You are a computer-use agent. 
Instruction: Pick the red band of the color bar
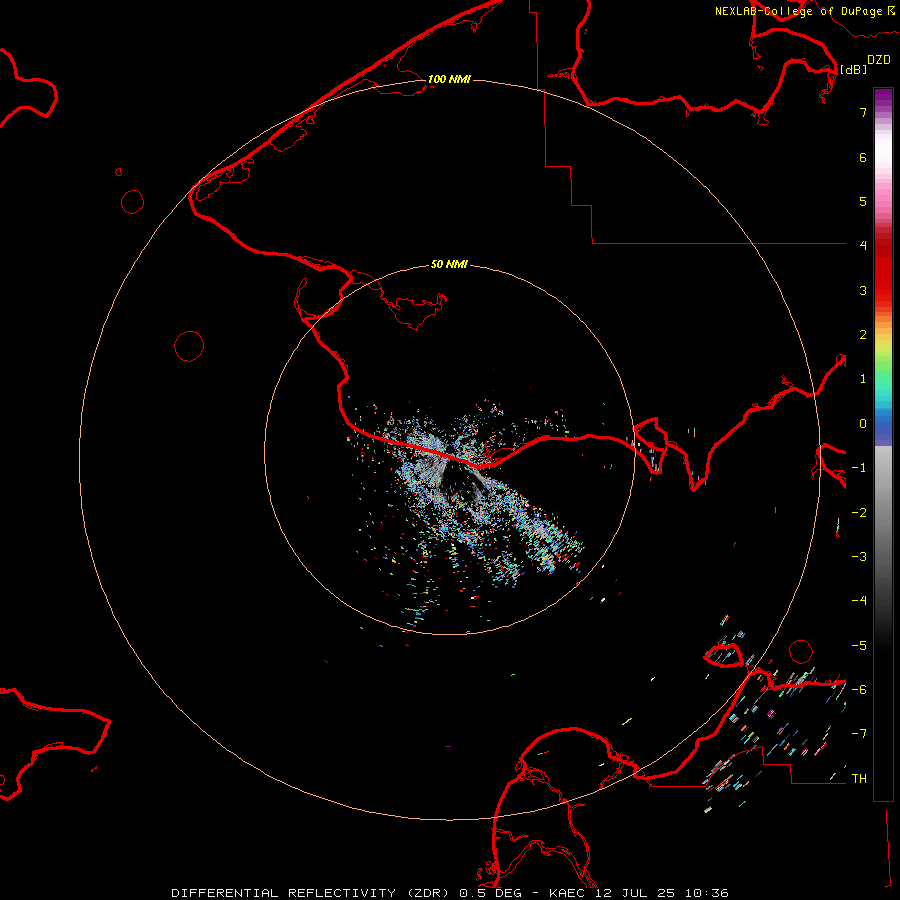[883, 270]
